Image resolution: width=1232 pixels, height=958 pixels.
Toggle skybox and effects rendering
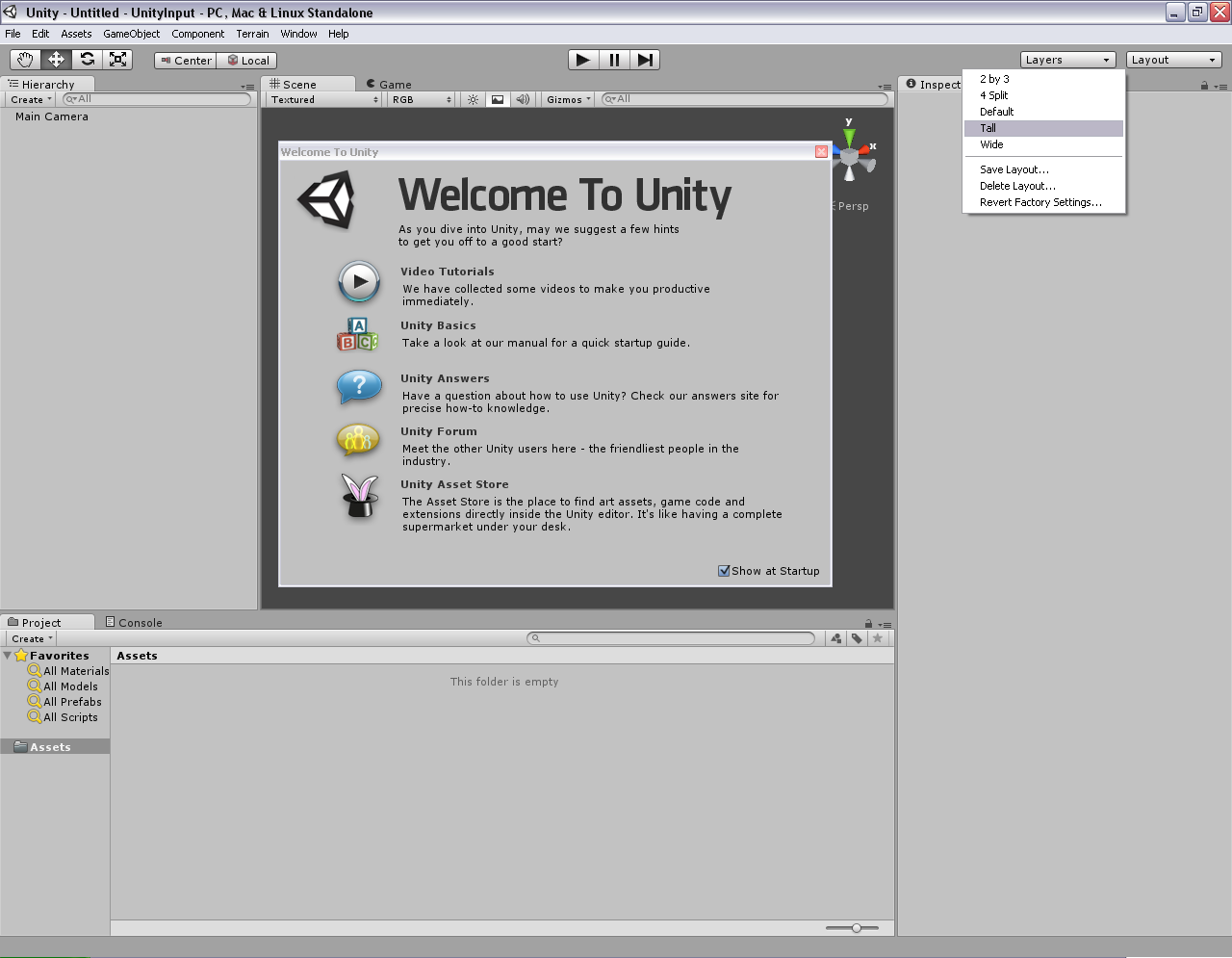tap(496, 98)
